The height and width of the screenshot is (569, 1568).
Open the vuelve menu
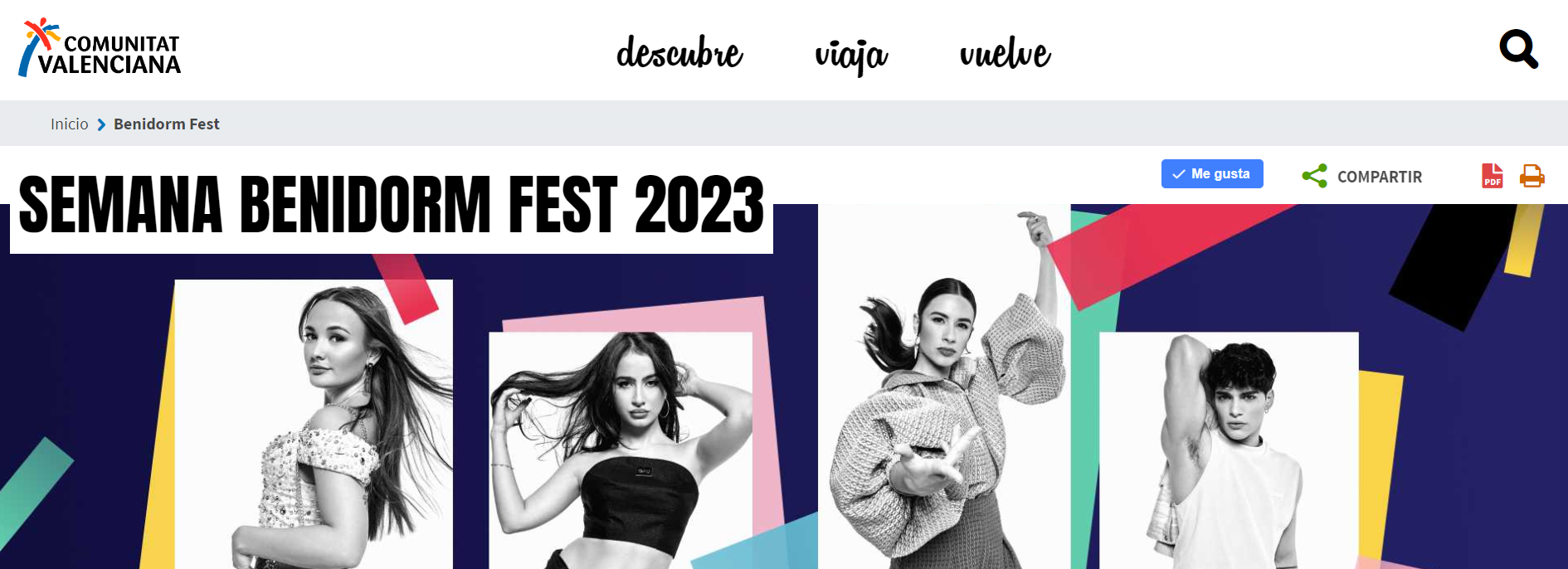click(x=1005, y=53)
